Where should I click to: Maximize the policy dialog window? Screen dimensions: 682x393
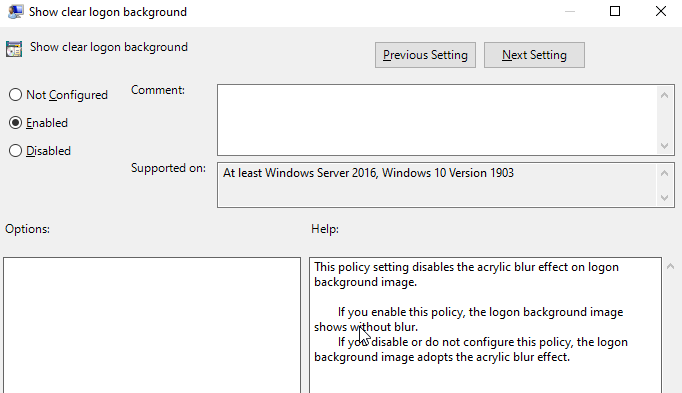615,11
